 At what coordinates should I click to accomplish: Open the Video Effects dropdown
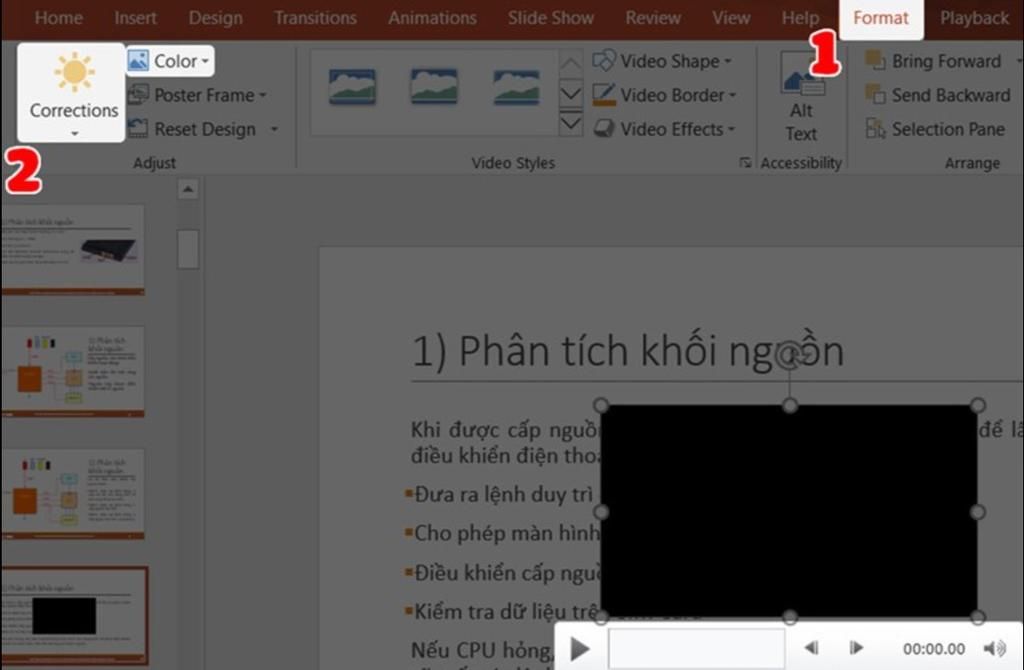(x=664, y=129)
